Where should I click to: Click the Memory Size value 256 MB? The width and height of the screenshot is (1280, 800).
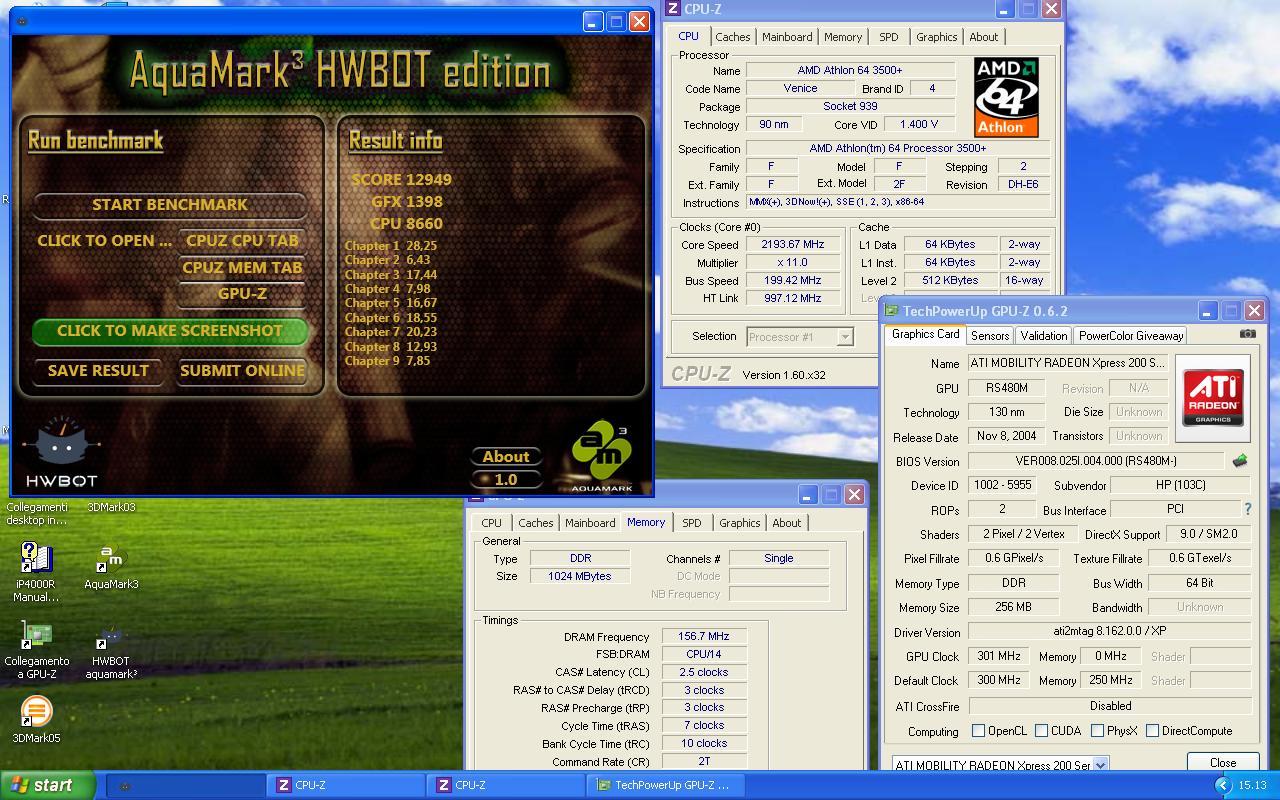[1012, 607]
